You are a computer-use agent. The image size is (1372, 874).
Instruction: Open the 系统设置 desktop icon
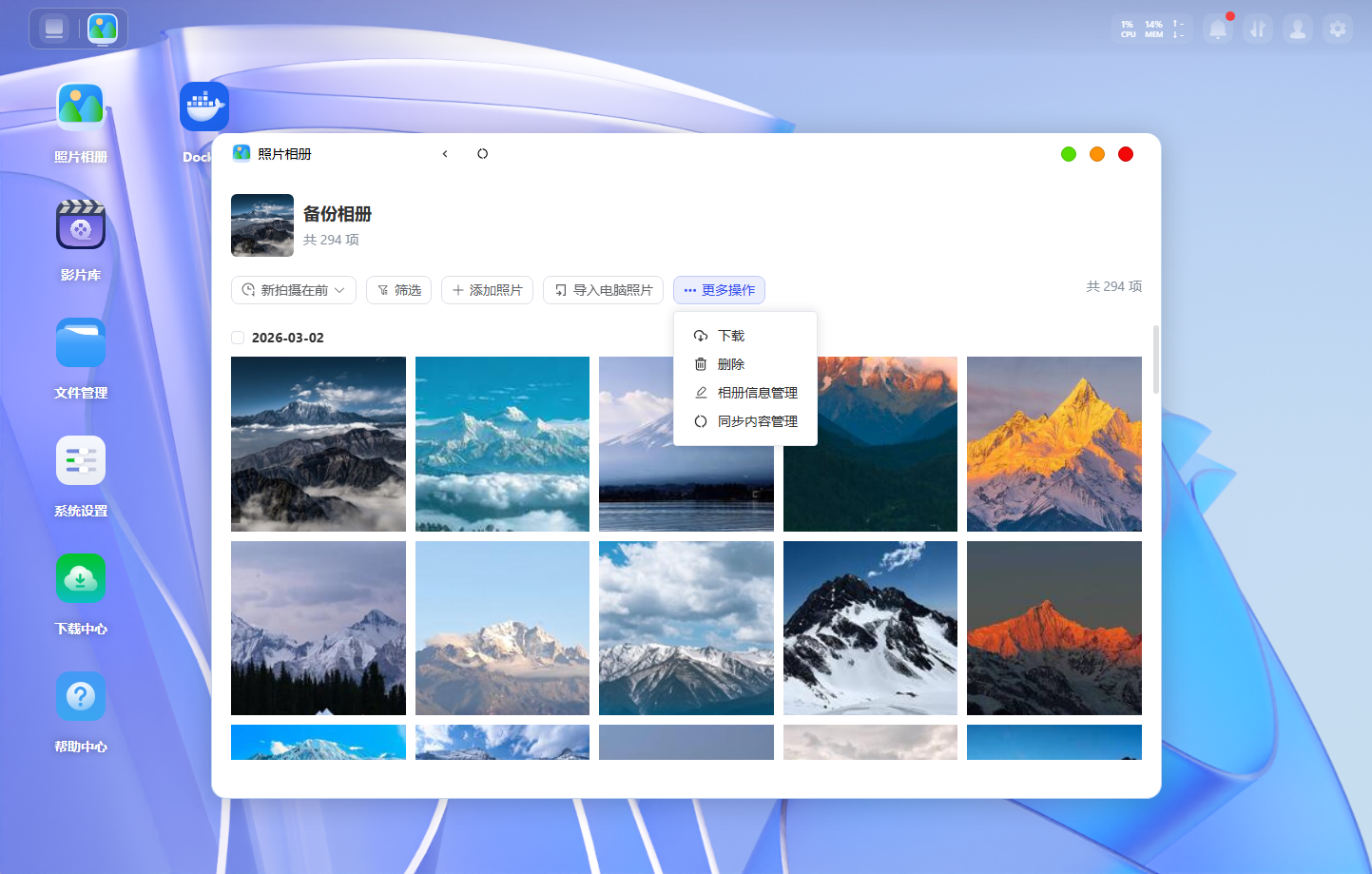coord(81,460)
